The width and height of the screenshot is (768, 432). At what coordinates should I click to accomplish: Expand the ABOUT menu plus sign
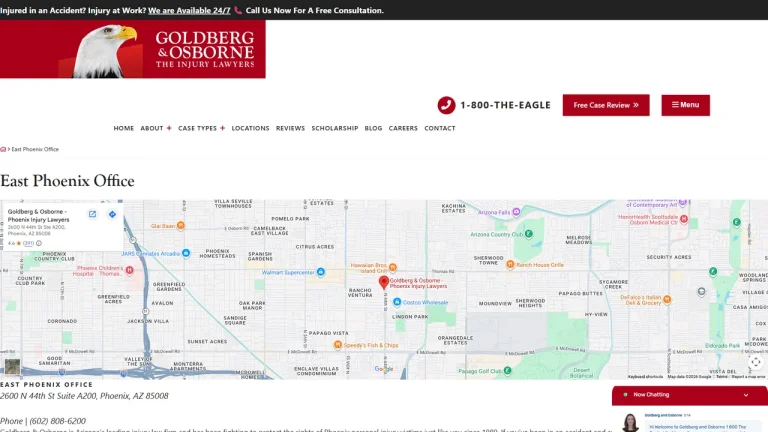pos(169,128)
